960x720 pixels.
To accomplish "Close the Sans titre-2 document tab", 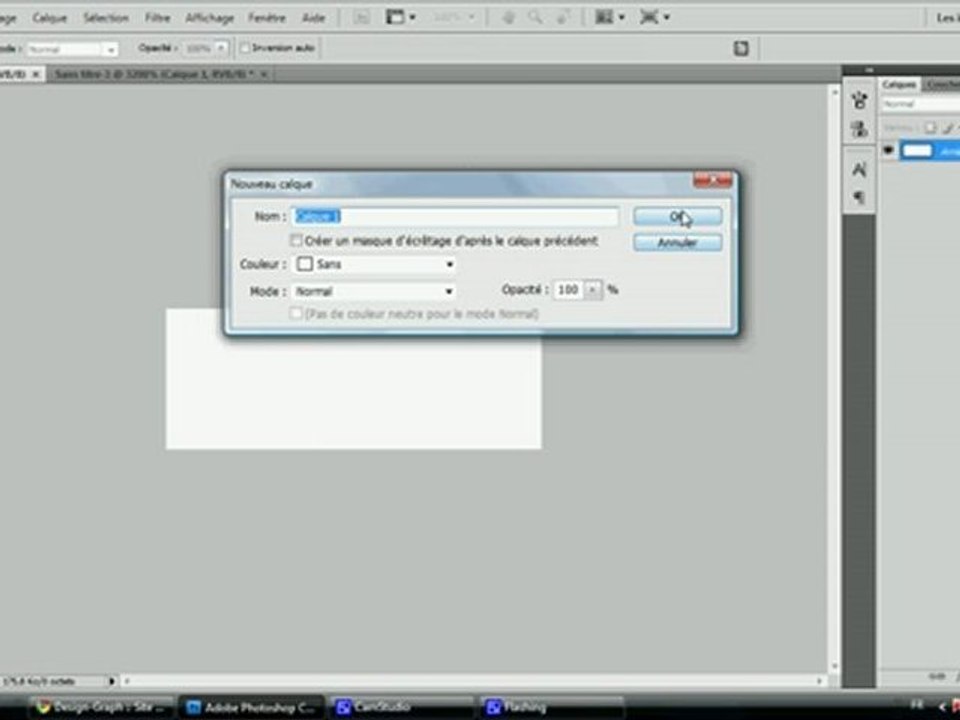I will tap(264, 74).
